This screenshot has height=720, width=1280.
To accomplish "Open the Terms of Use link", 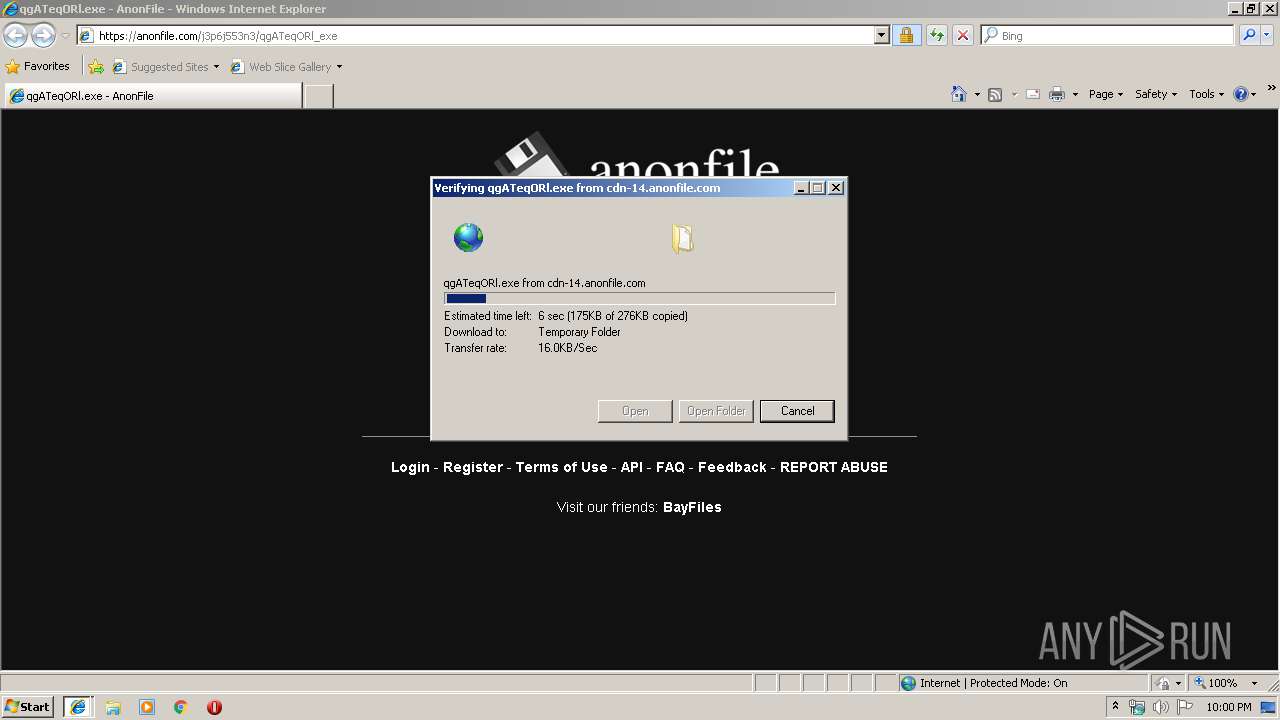I will pos(561,467).
